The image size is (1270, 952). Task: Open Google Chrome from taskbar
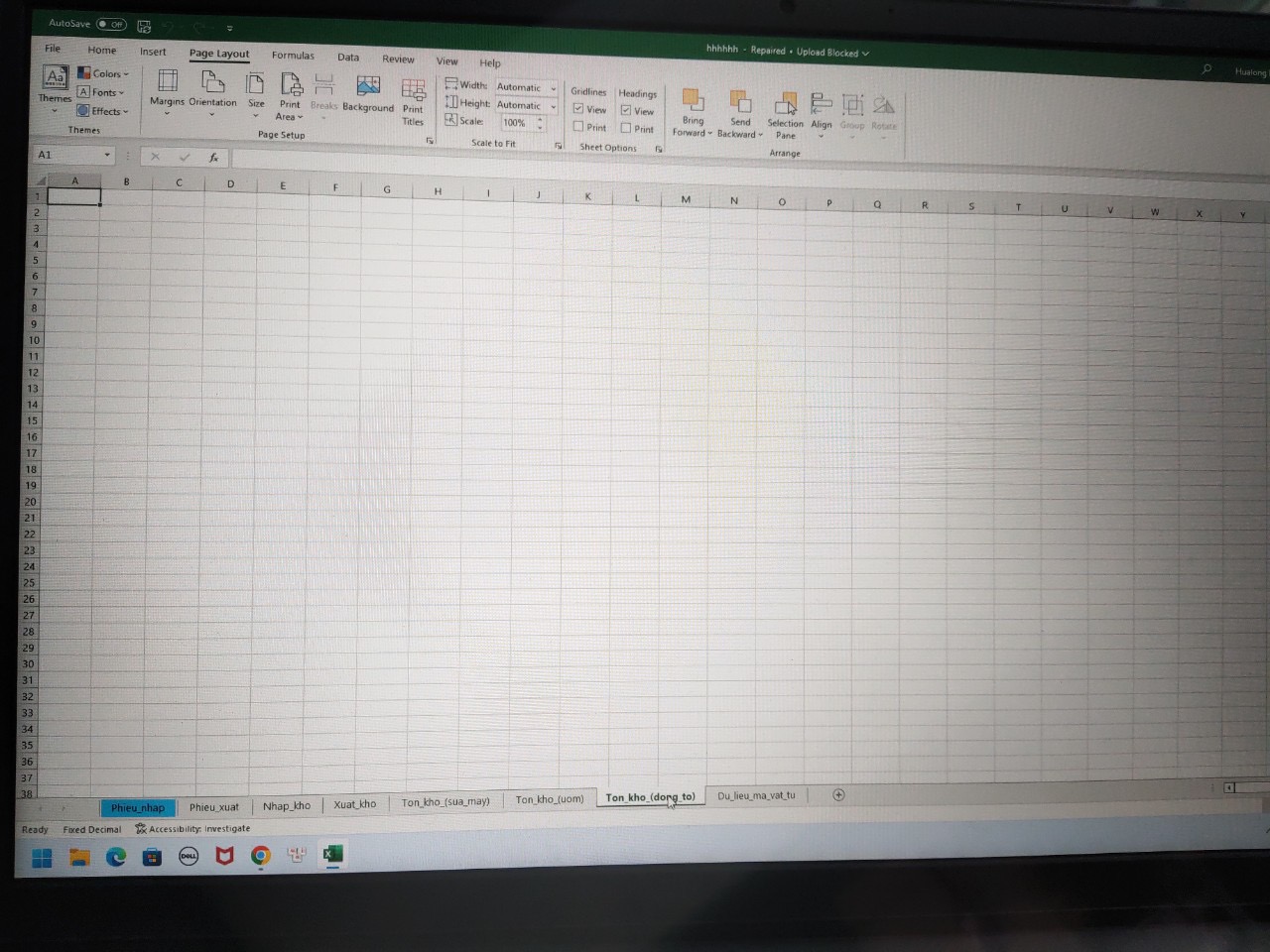tap(261, 855)
